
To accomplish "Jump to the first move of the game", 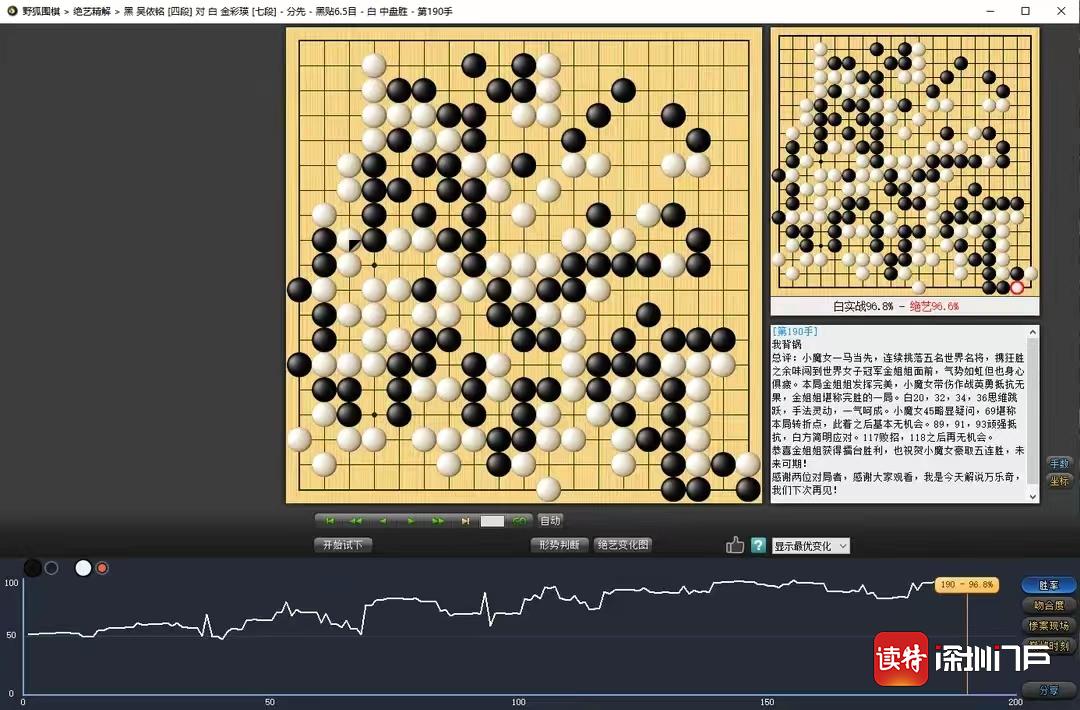I will 329,521.
